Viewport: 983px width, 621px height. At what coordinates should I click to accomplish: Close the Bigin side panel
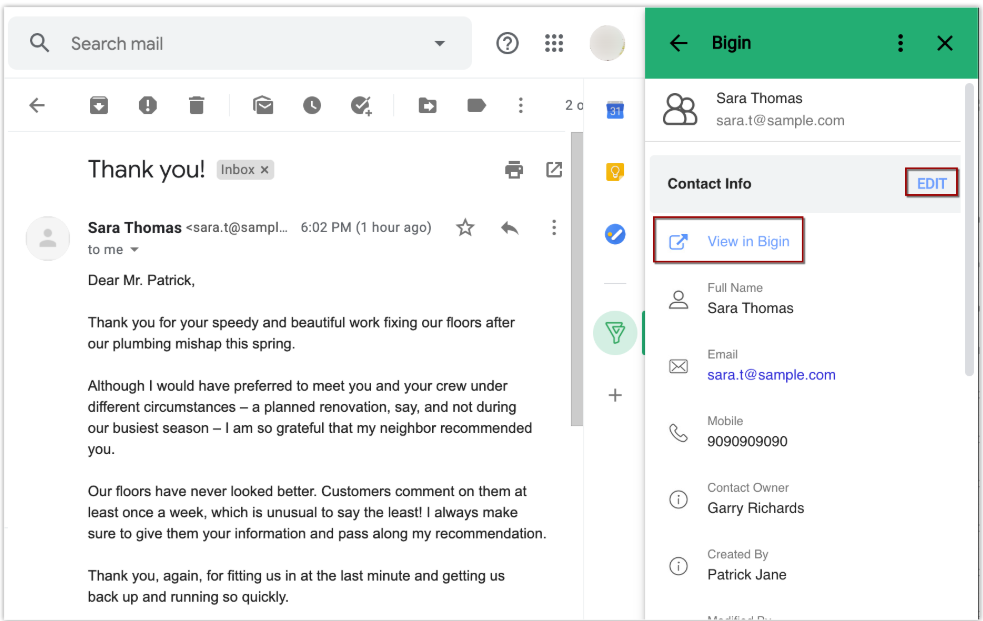[x=945, y=43]
